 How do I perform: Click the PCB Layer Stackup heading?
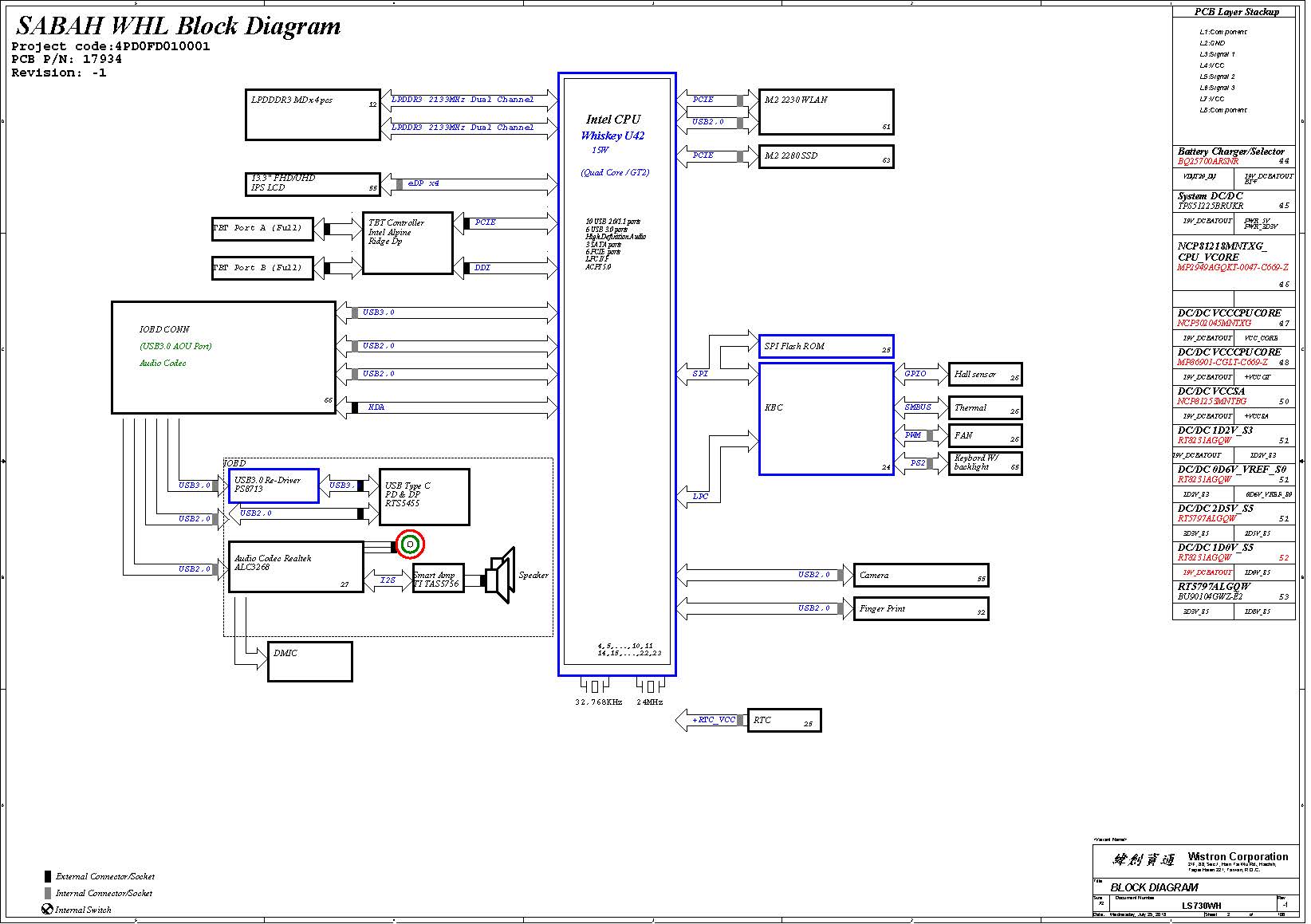pos(1236,12)
